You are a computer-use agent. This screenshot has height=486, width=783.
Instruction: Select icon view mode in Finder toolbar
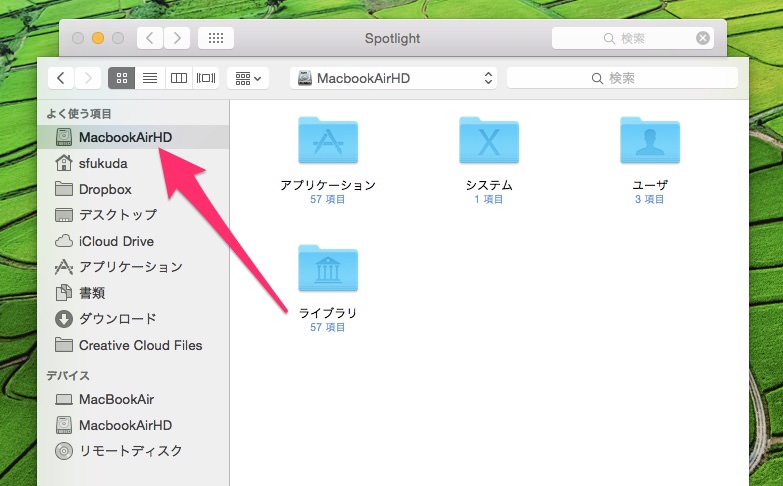pyautogui.click(x=122, y=78)
